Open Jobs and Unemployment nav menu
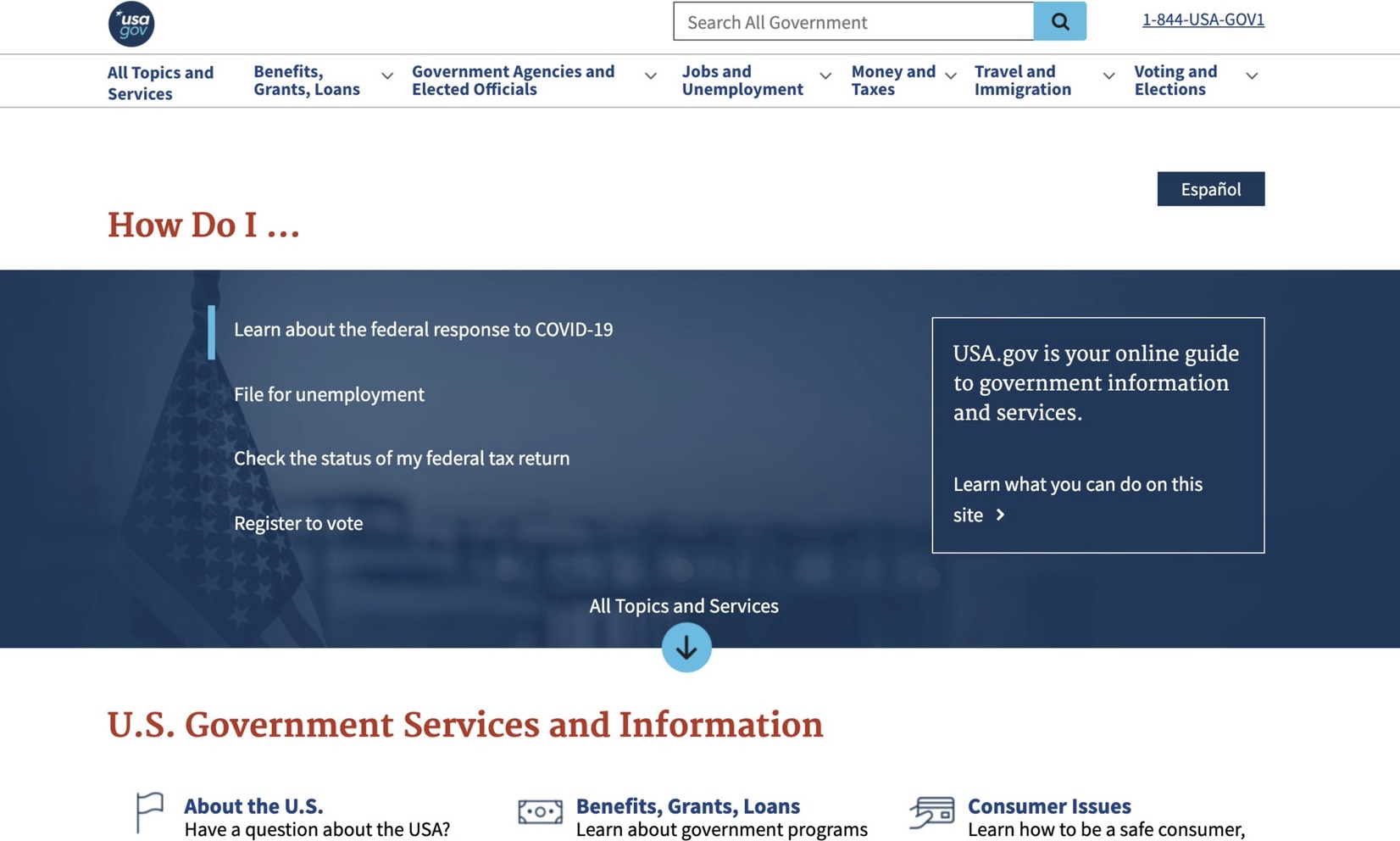The image size is (1400, 841). (x=742, y=81)
